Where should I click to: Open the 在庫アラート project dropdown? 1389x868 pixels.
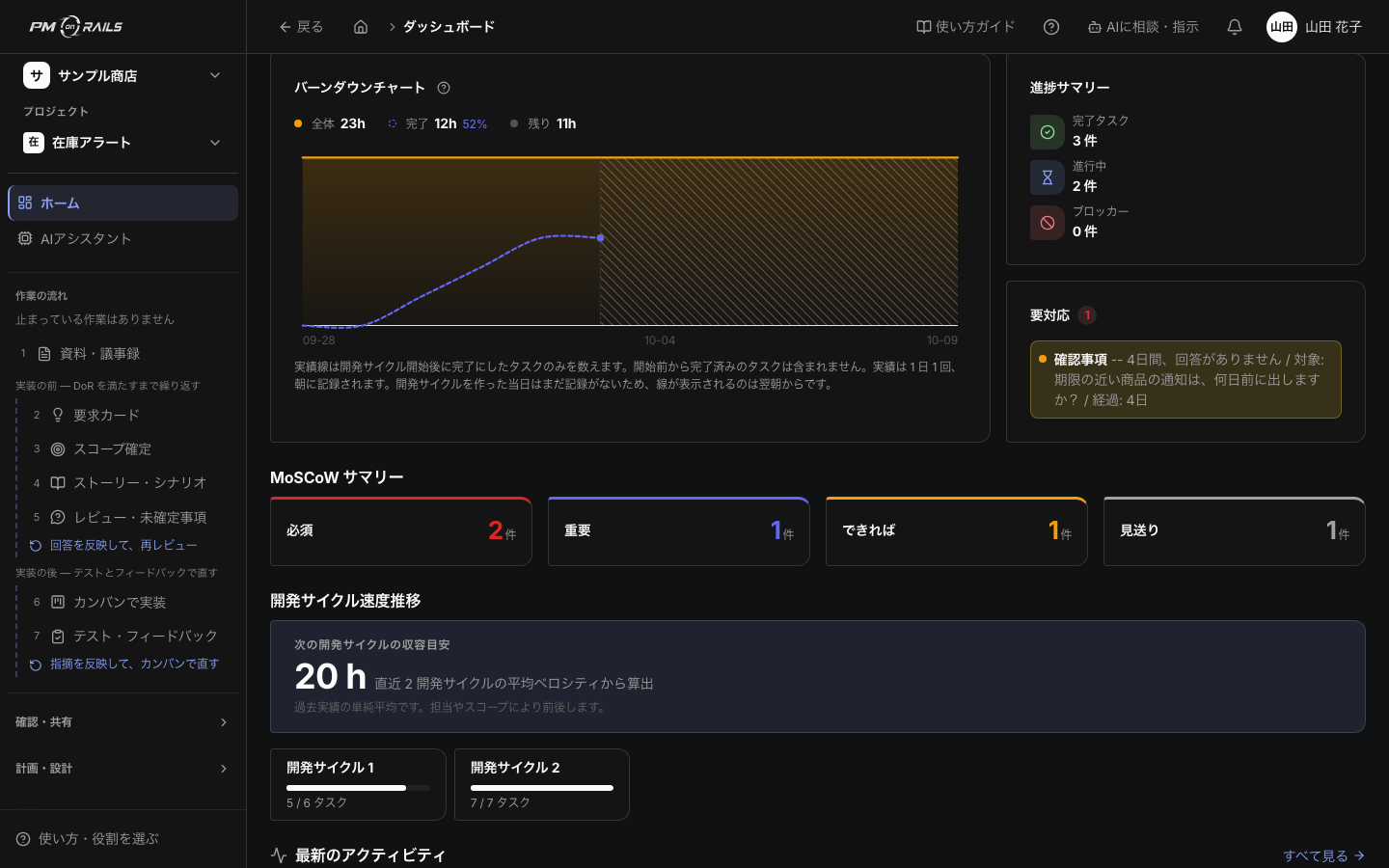click(x=123, y=143)
